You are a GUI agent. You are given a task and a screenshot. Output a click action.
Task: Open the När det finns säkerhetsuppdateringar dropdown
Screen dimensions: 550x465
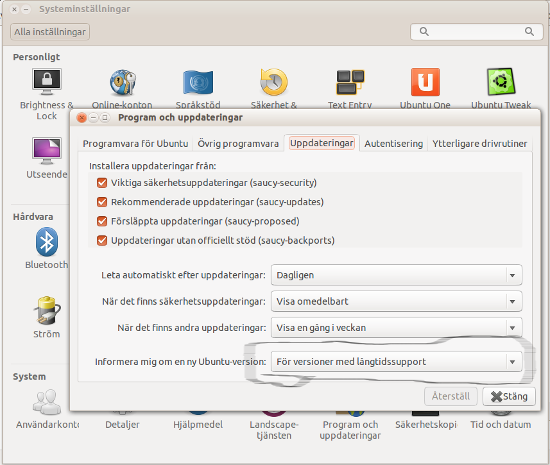(396, 302)
